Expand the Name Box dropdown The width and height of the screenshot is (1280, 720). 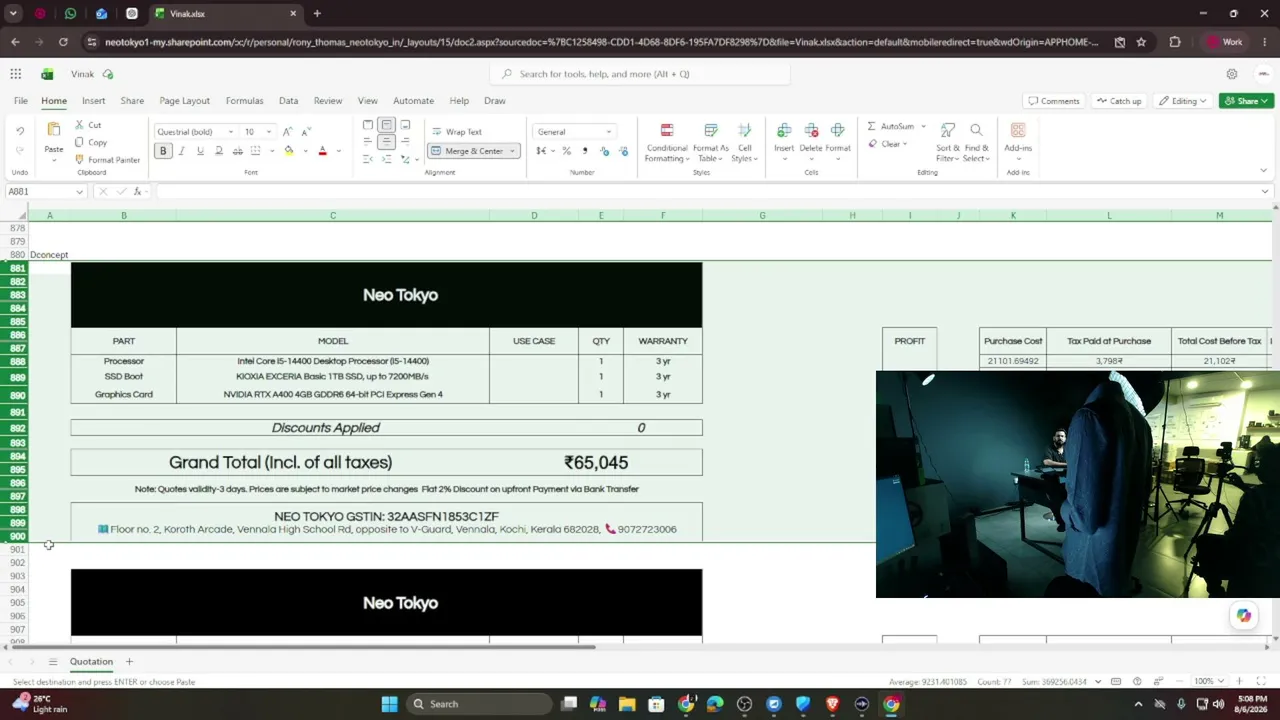point(79,191)
